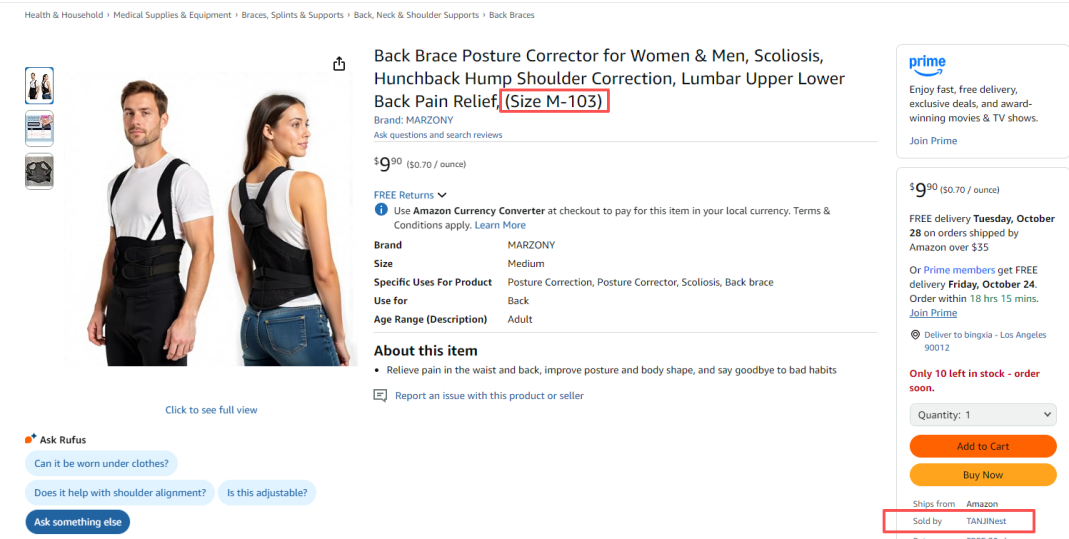The height and width of the screenshot is (539, 1069).
Task: Open Back Braces breadcrumb category
Action: (x=511, y=15)
